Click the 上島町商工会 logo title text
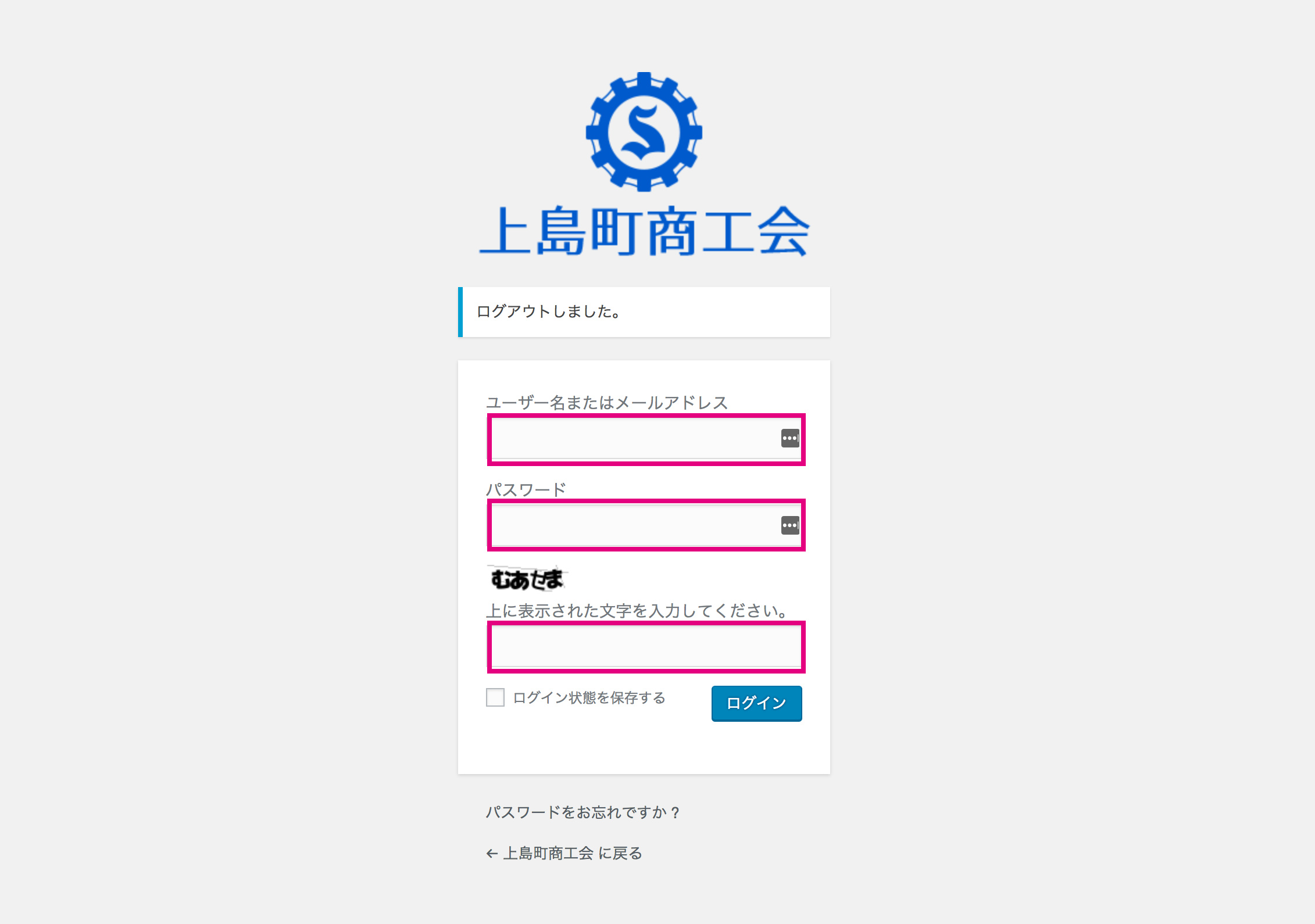 [x=644, y=231]
